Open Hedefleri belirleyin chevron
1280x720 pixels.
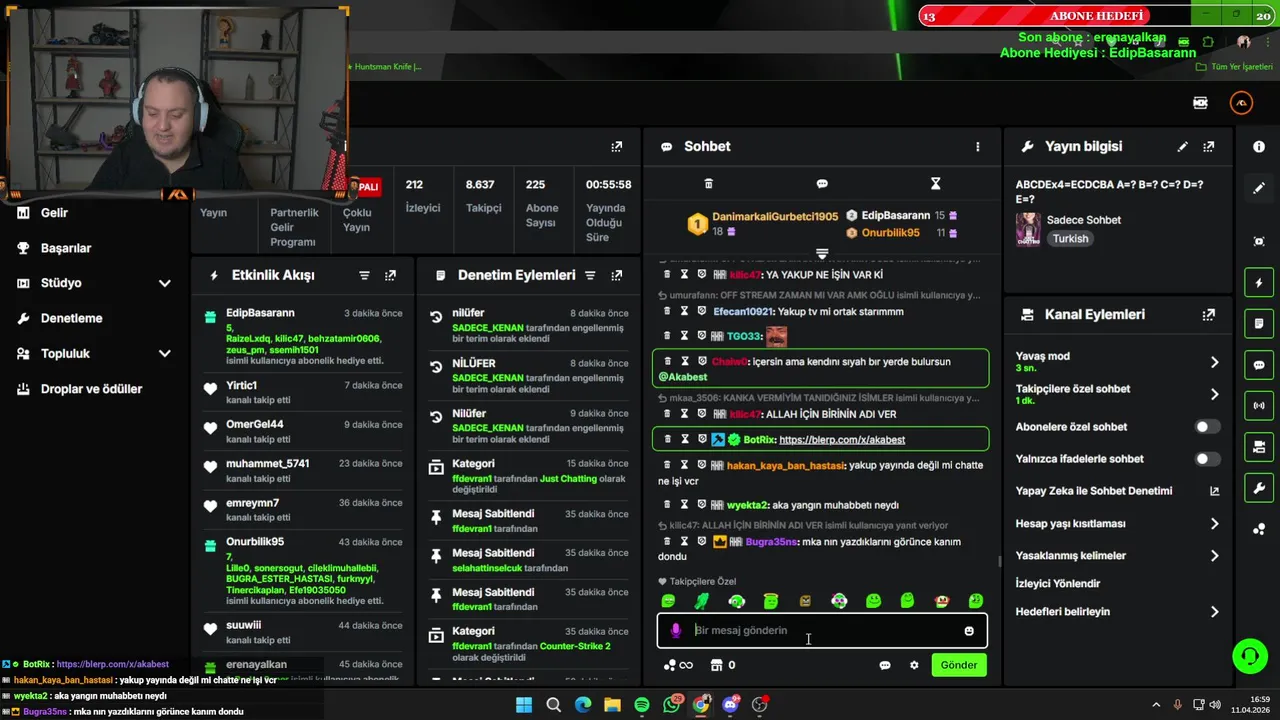[1215, 612]
